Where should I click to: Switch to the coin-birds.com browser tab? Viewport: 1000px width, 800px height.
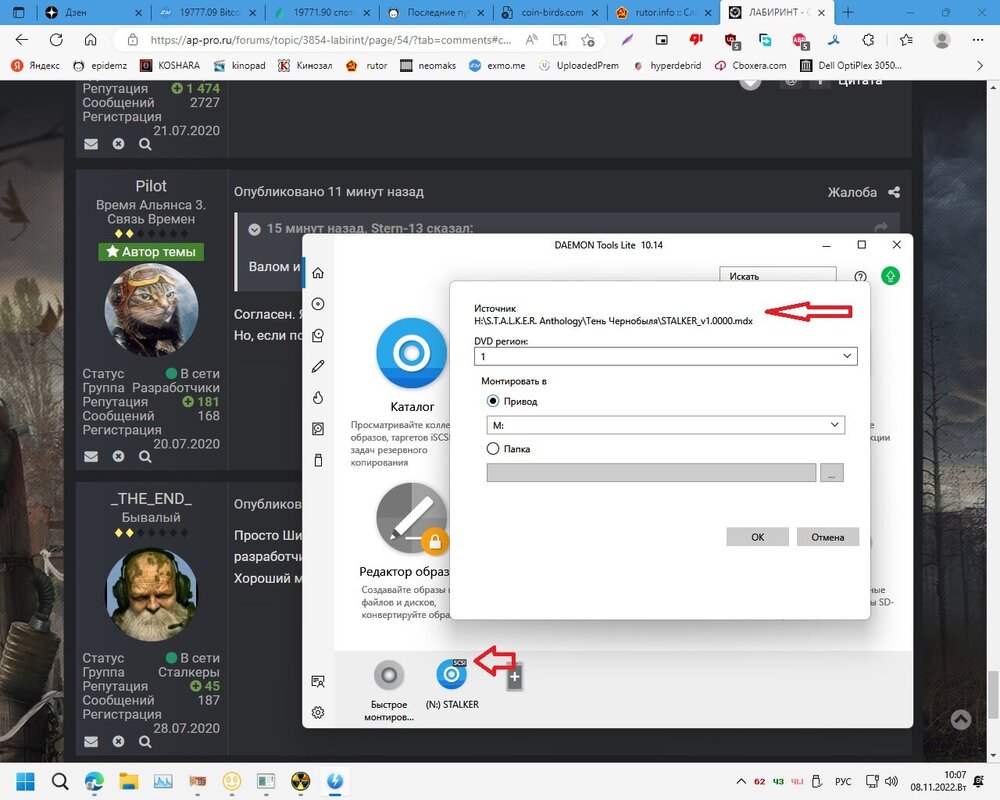[551, 13]
